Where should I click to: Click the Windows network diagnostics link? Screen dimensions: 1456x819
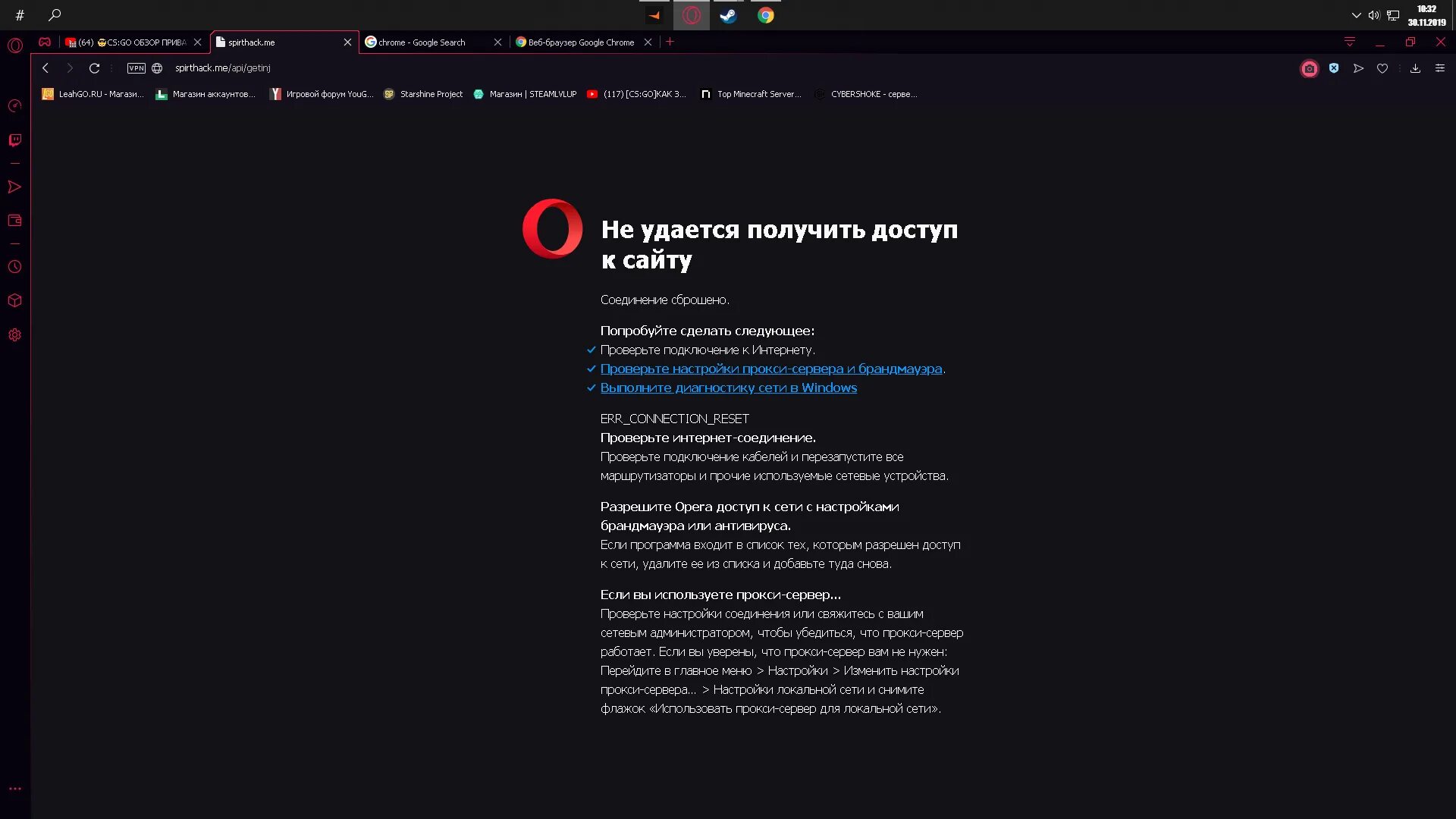pos(729,387)
